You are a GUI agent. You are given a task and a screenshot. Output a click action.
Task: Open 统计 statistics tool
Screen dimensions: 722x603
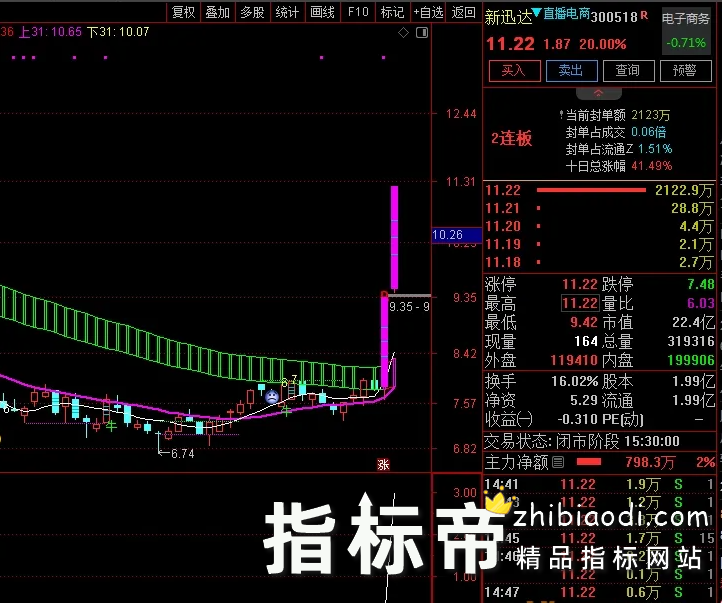click(x=287, y=12)
